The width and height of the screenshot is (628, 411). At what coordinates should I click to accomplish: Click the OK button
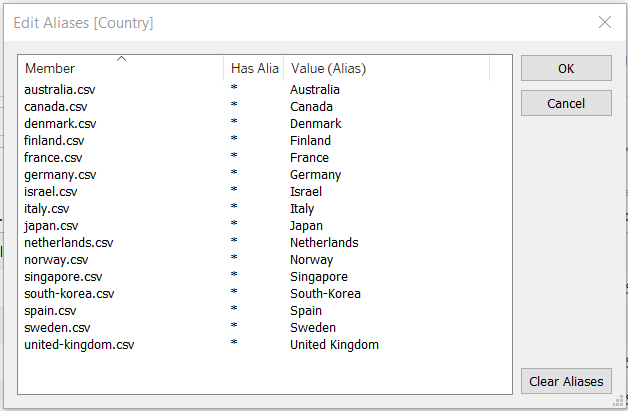(x=566, y=68)
